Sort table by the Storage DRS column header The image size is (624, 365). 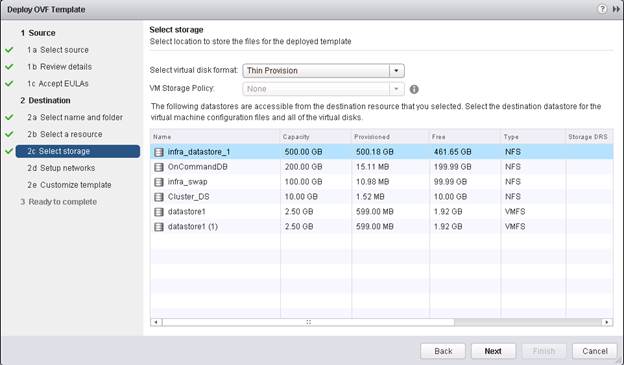[589, 137]
